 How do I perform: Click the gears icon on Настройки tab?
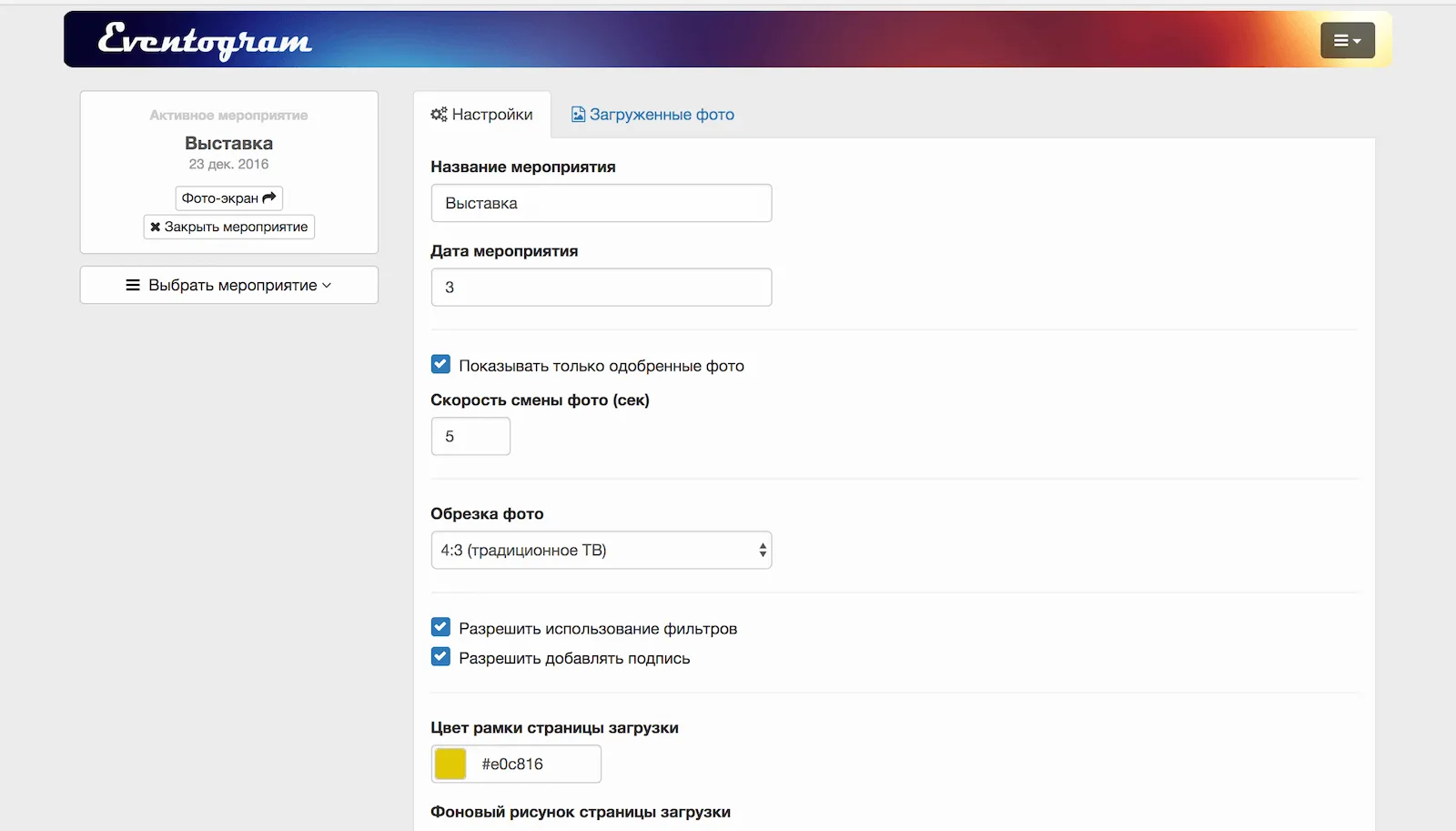pos(439,115)
